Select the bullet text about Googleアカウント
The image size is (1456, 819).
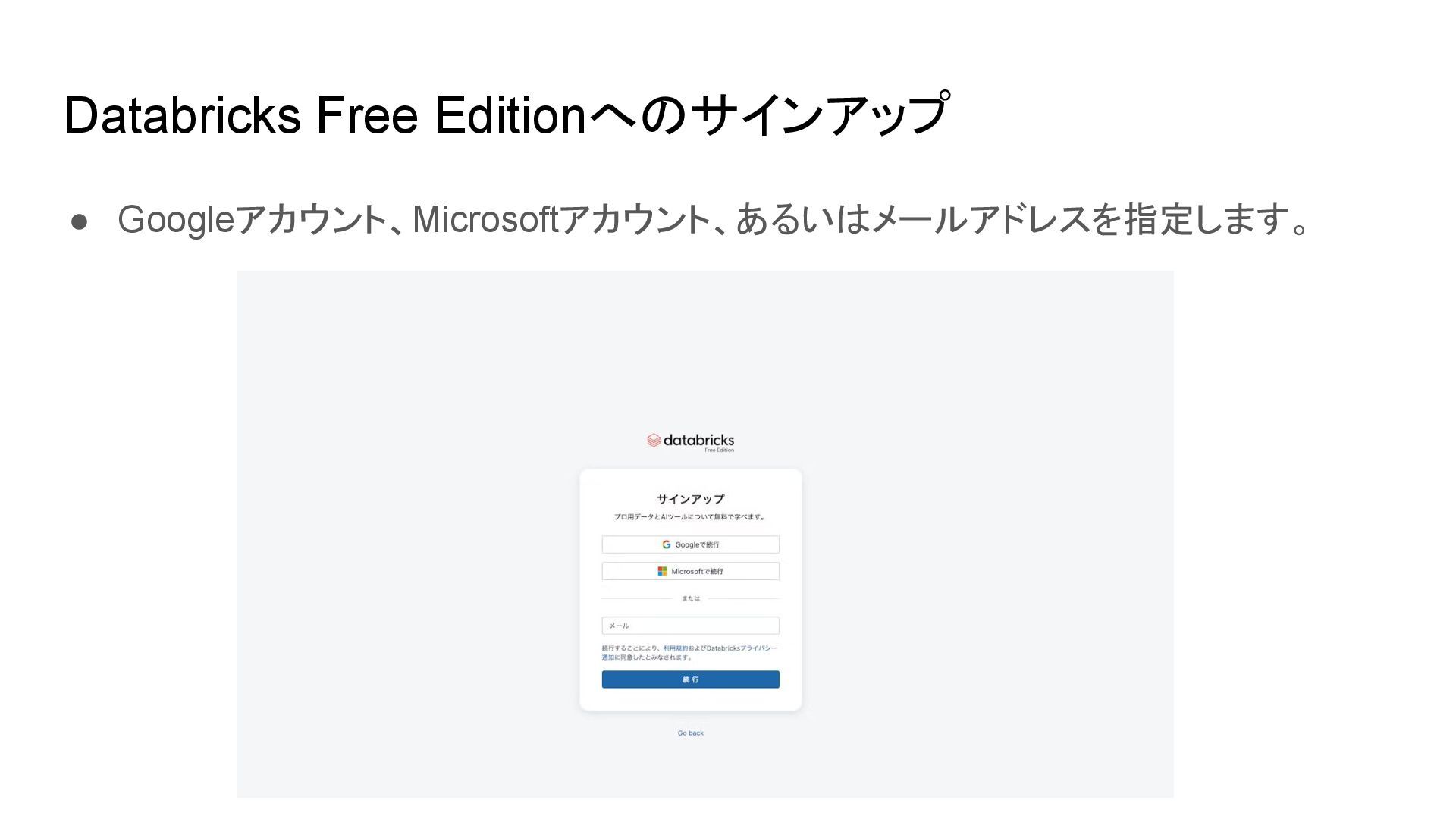[x=713, y=220]
